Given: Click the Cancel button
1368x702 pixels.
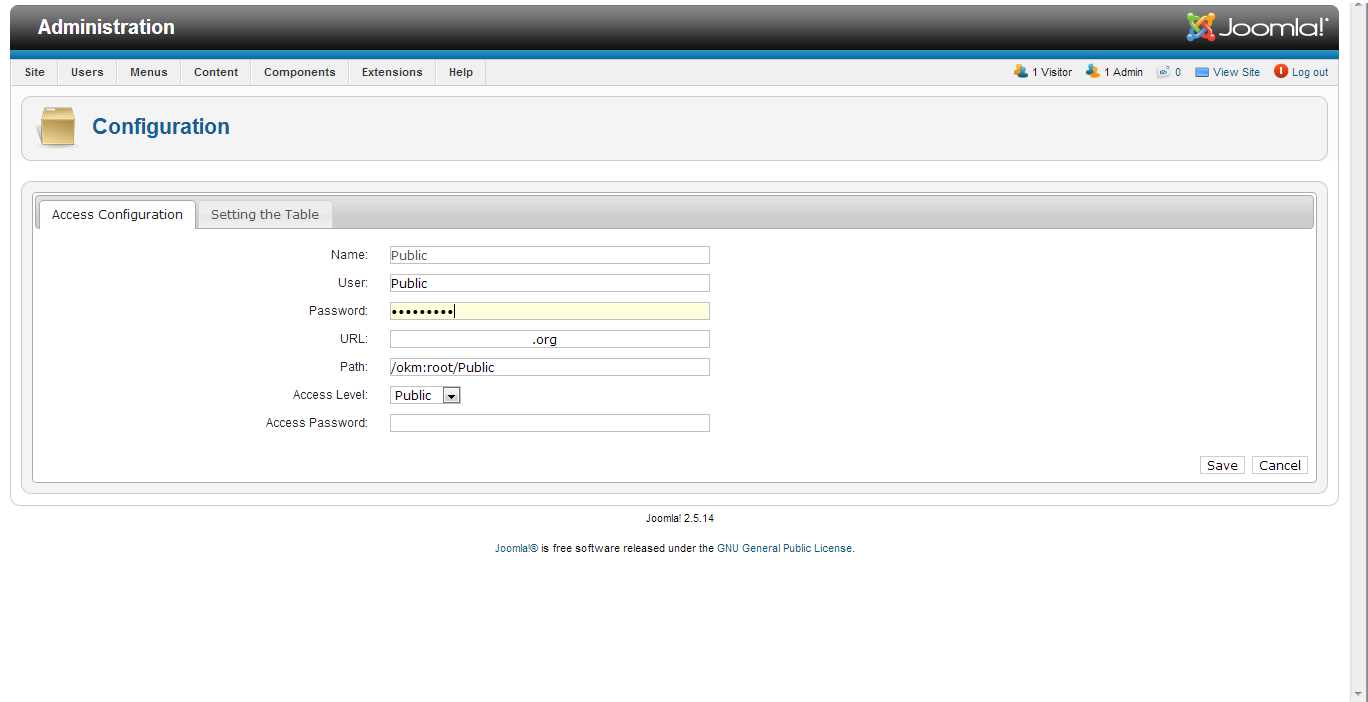Looking at the screenshot, I should click(x=1279, y=464).
